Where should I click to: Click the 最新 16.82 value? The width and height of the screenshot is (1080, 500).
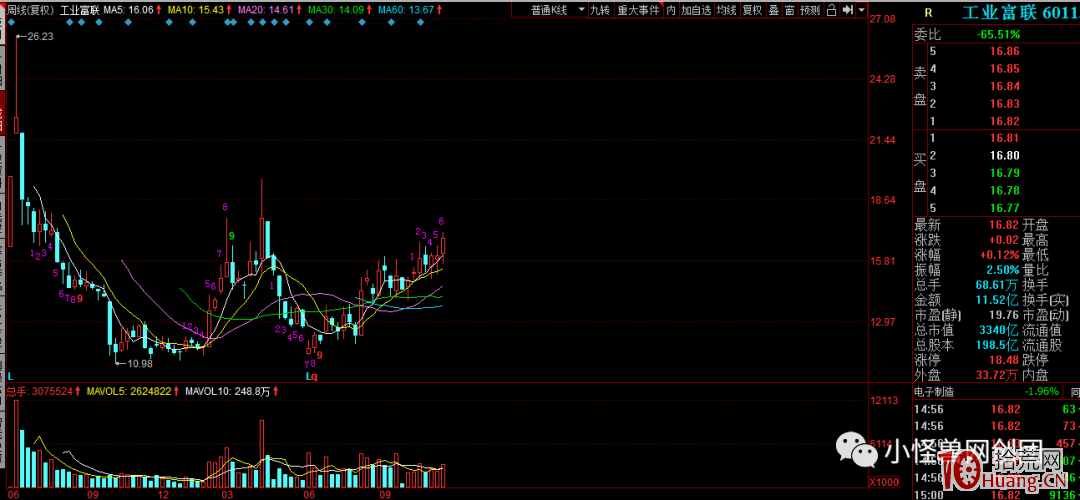(1004, 225)
